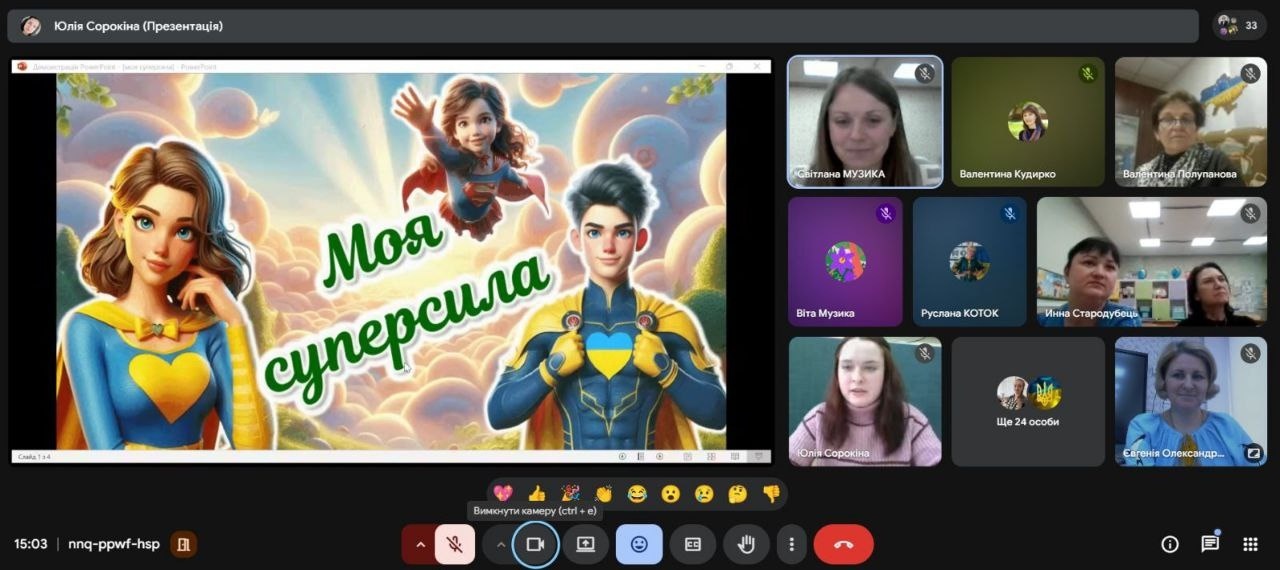The height and width of the screenshot is (570, 1280).
Task: Send the thumbs up reaction
Action: coord(537,493)
